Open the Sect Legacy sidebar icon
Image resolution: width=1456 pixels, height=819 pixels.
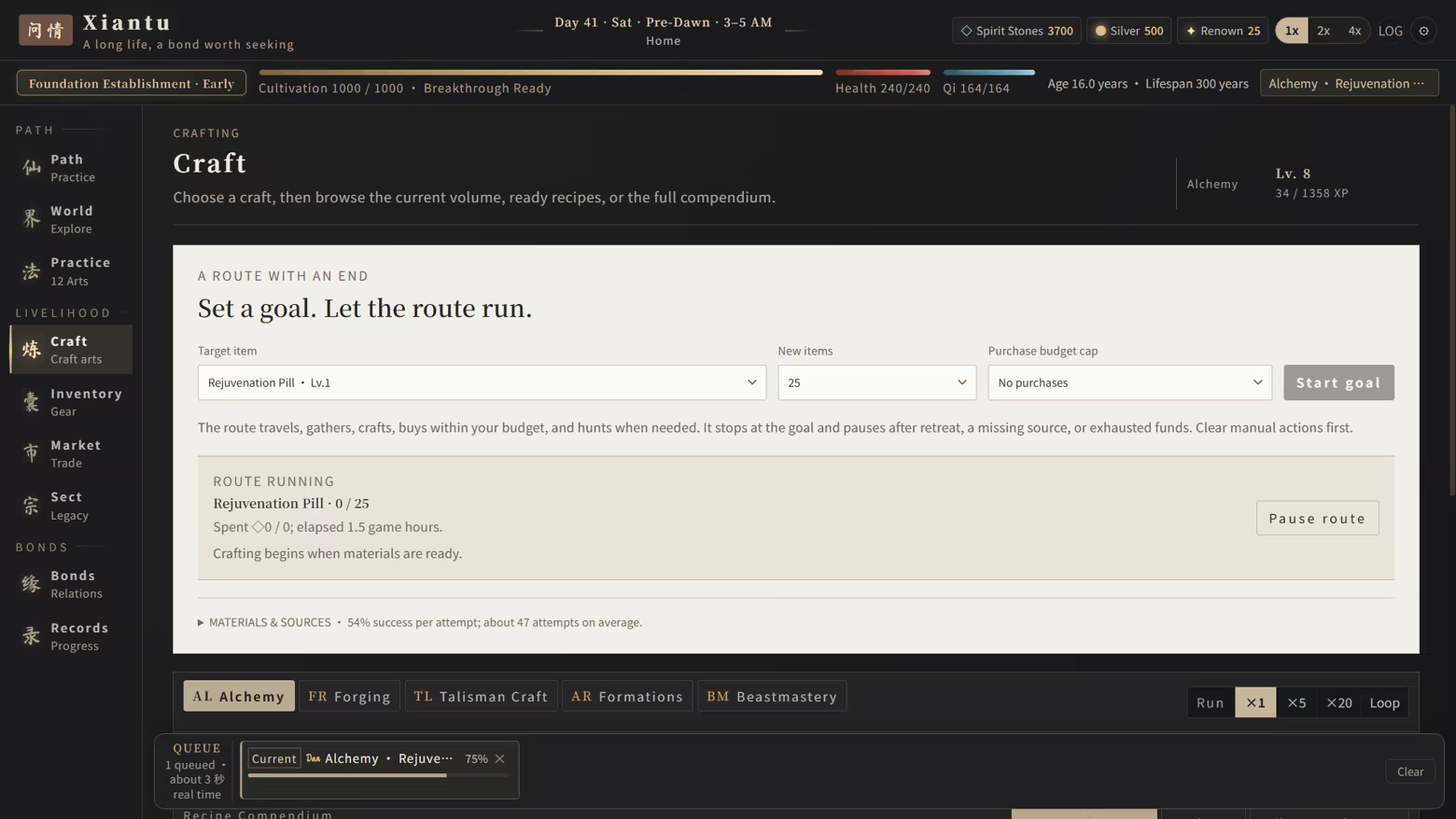pos(32,506)
